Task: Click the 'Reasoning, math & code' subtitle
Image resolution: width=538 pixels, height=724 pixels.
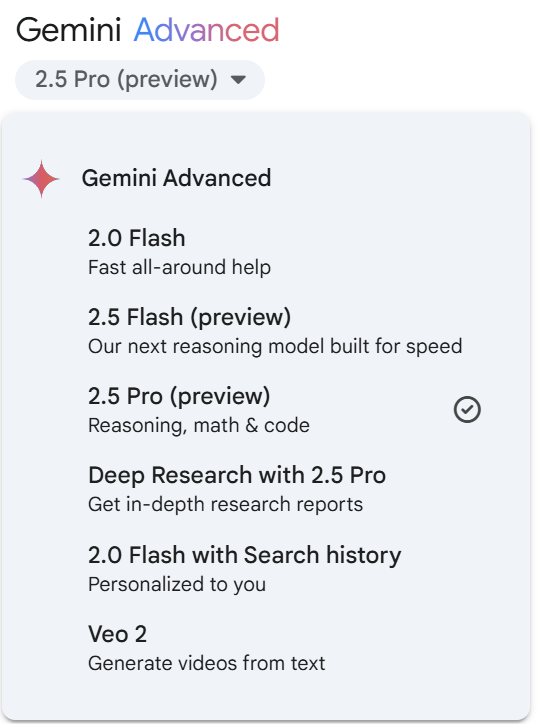Action: coord(199,426)
